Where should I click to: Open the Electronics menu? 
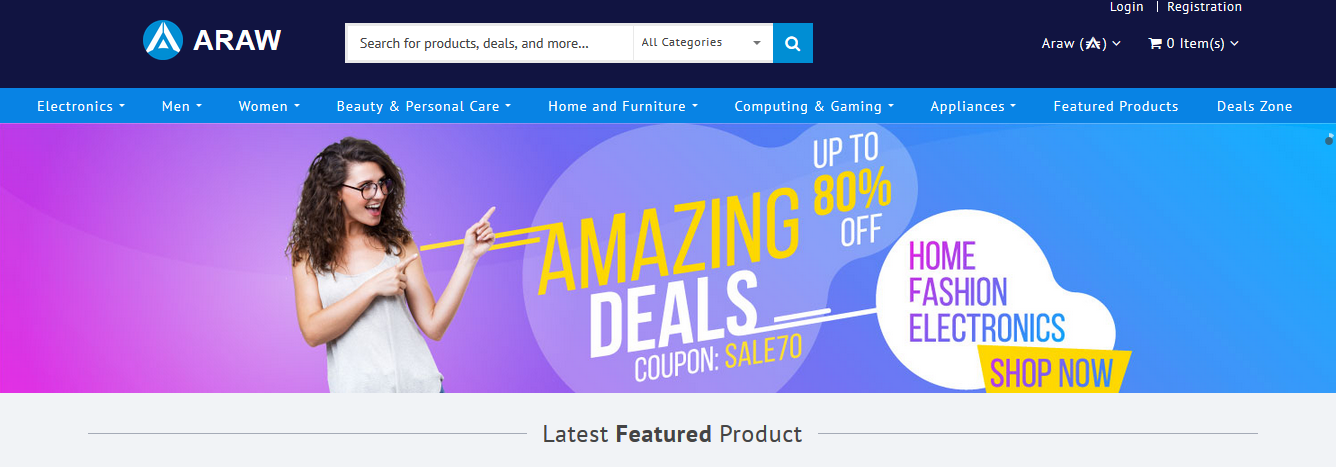pos(81,106)
